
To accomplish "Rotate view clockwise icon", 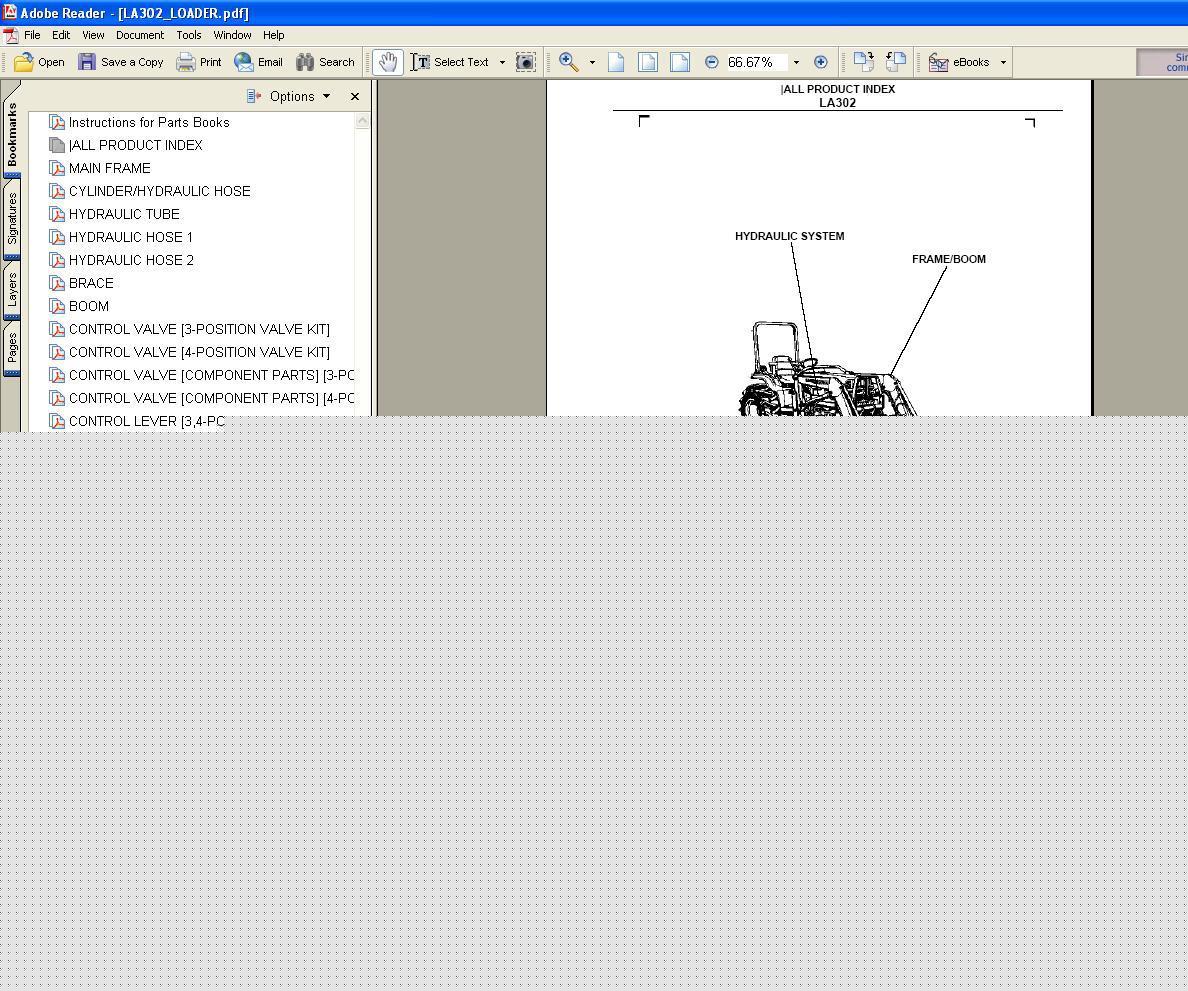I will [x=864, y=62].
